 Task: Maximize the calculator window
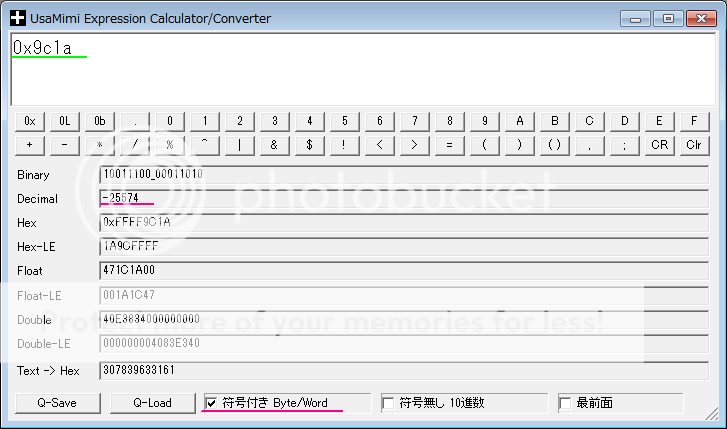click(x=668, y=19)
